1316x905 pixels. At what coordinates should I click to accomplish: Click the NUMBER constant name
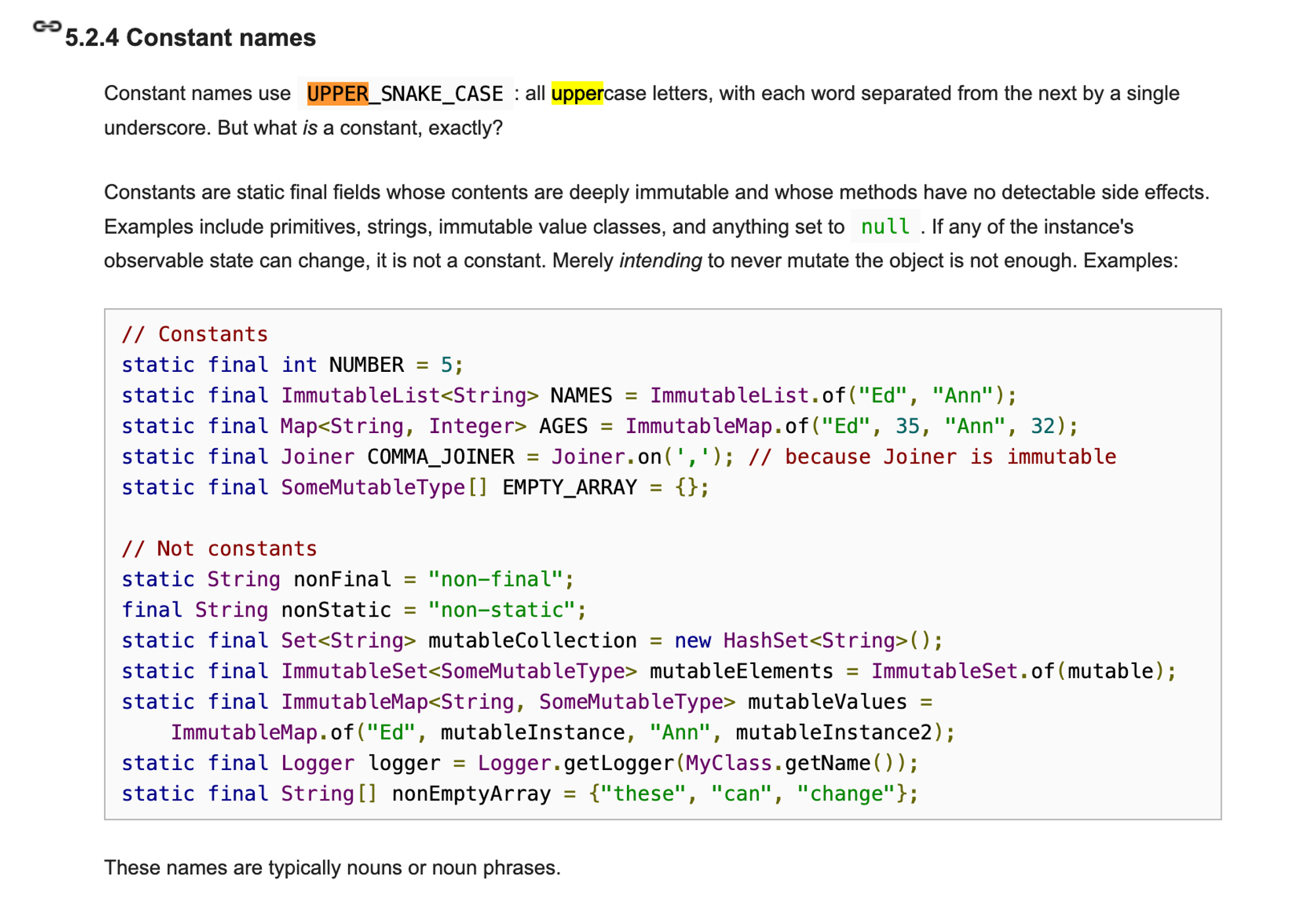[367, 365]
